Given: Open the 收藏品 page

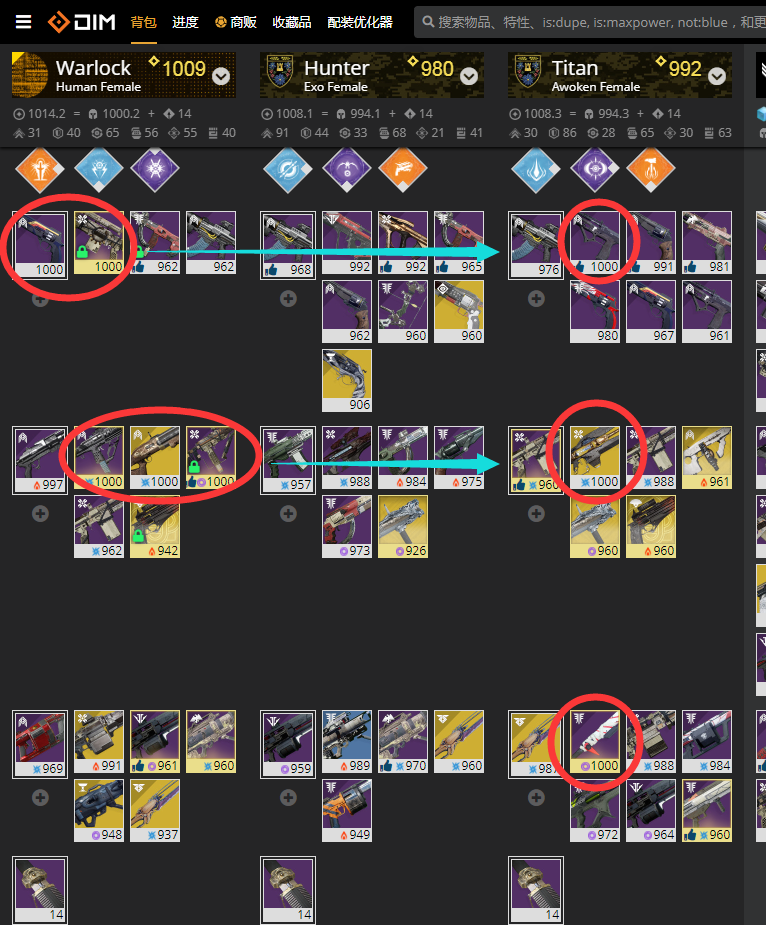Looking at the screenshot, I should click(x=292, y=22).
